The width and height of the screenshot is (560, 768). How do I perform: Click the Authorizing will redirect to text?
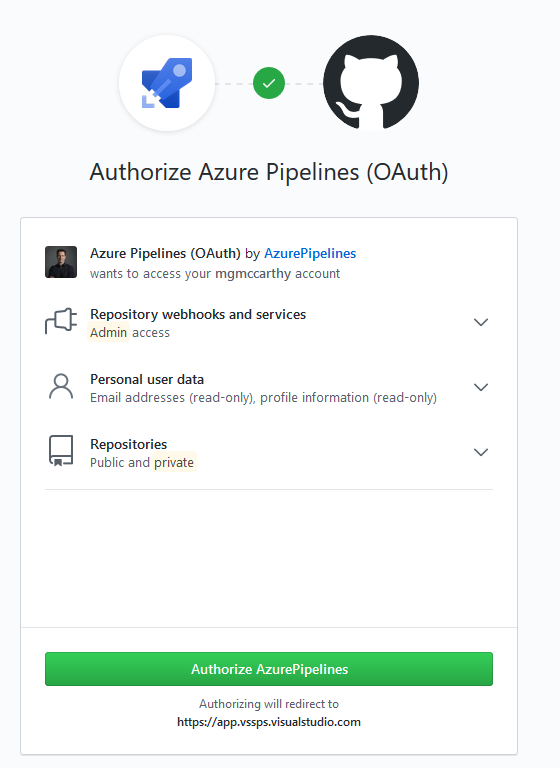coord(269,704)
